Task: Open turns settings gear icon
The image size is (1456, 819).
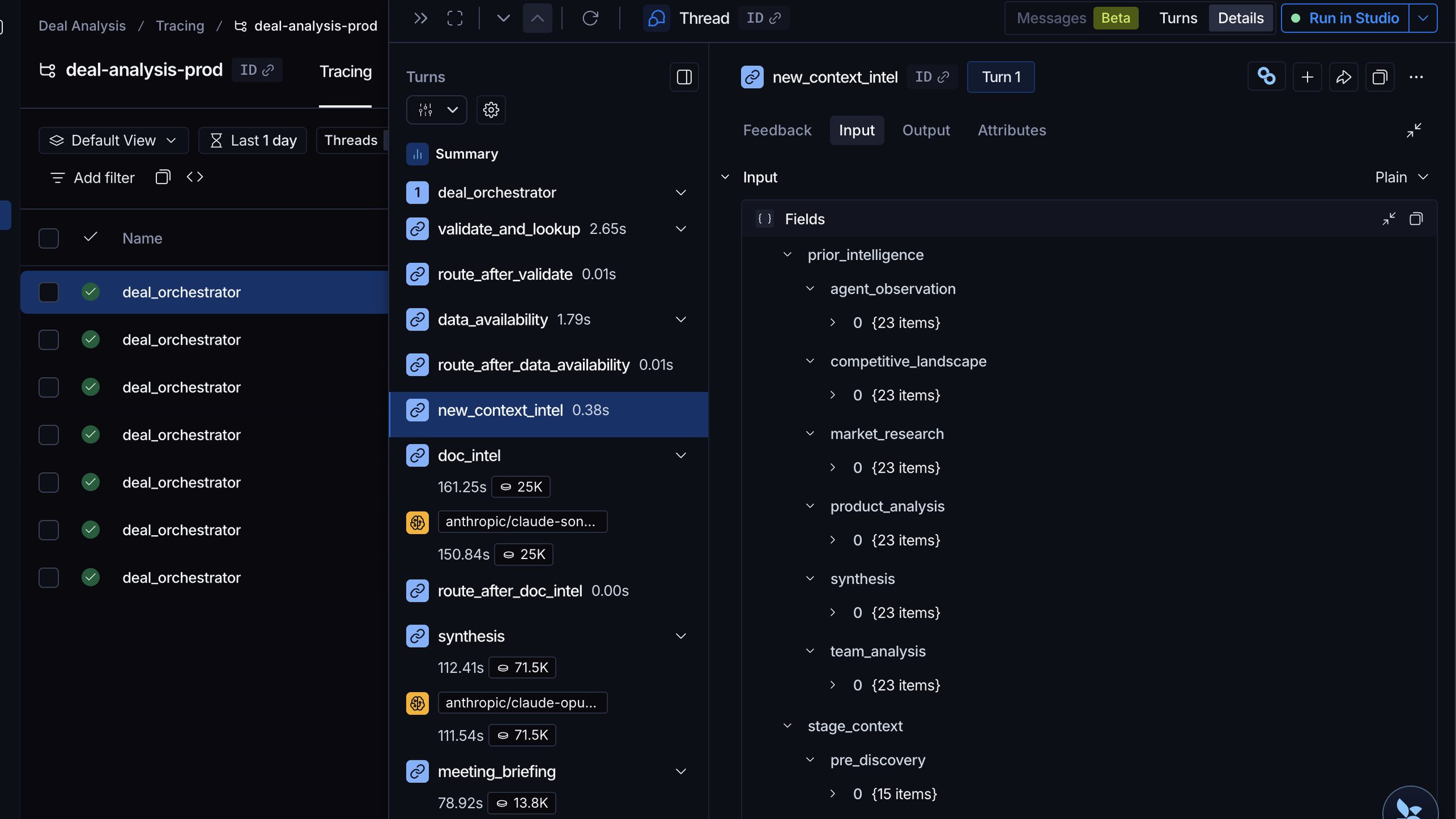Action: click(x=491, y=110)
